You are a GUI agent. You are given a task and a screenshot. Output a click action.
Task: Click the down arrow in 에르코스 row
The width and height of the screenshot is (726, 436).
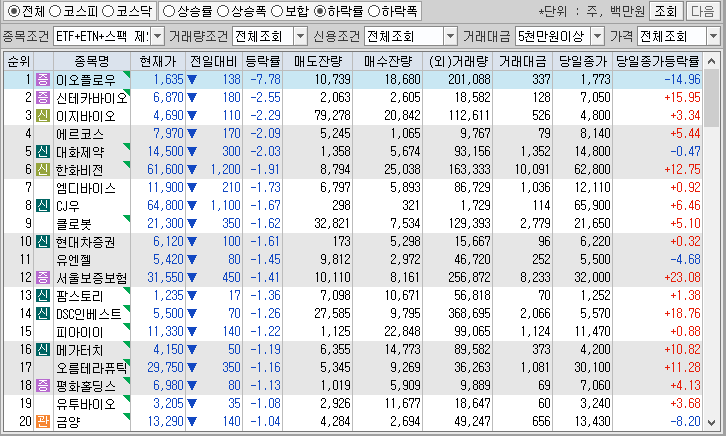tap(192, 134)
